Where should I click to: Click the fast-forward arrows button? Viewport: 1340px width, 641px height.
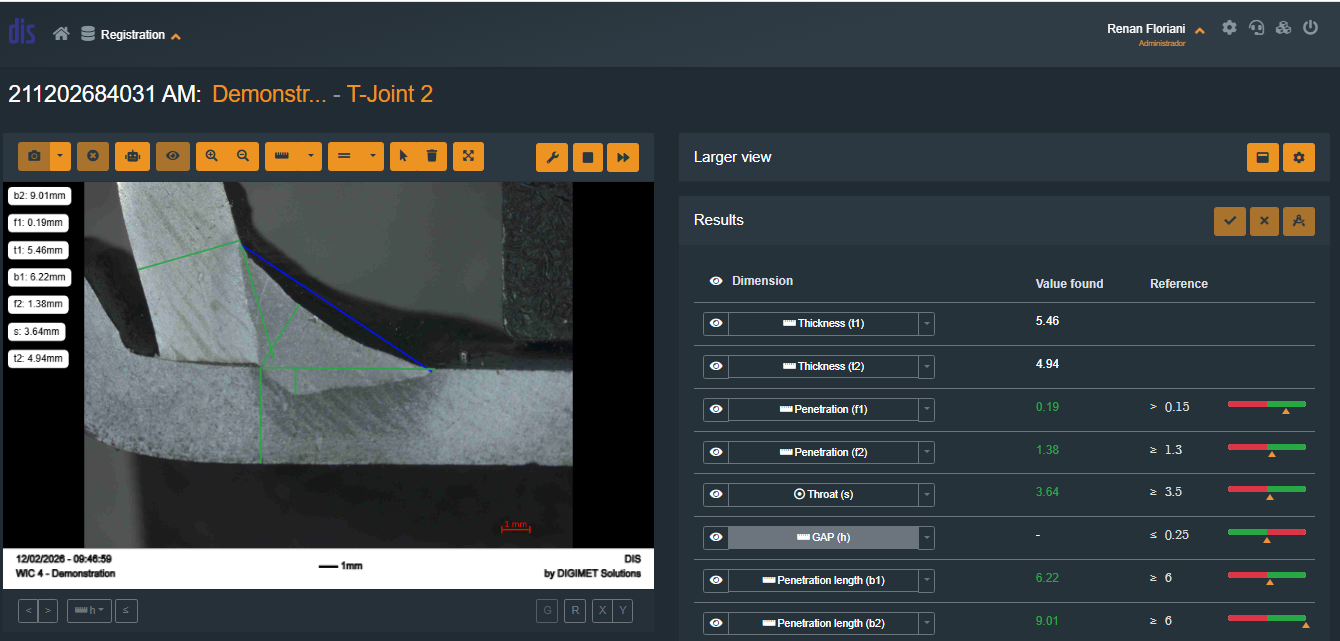coord(622,157)
